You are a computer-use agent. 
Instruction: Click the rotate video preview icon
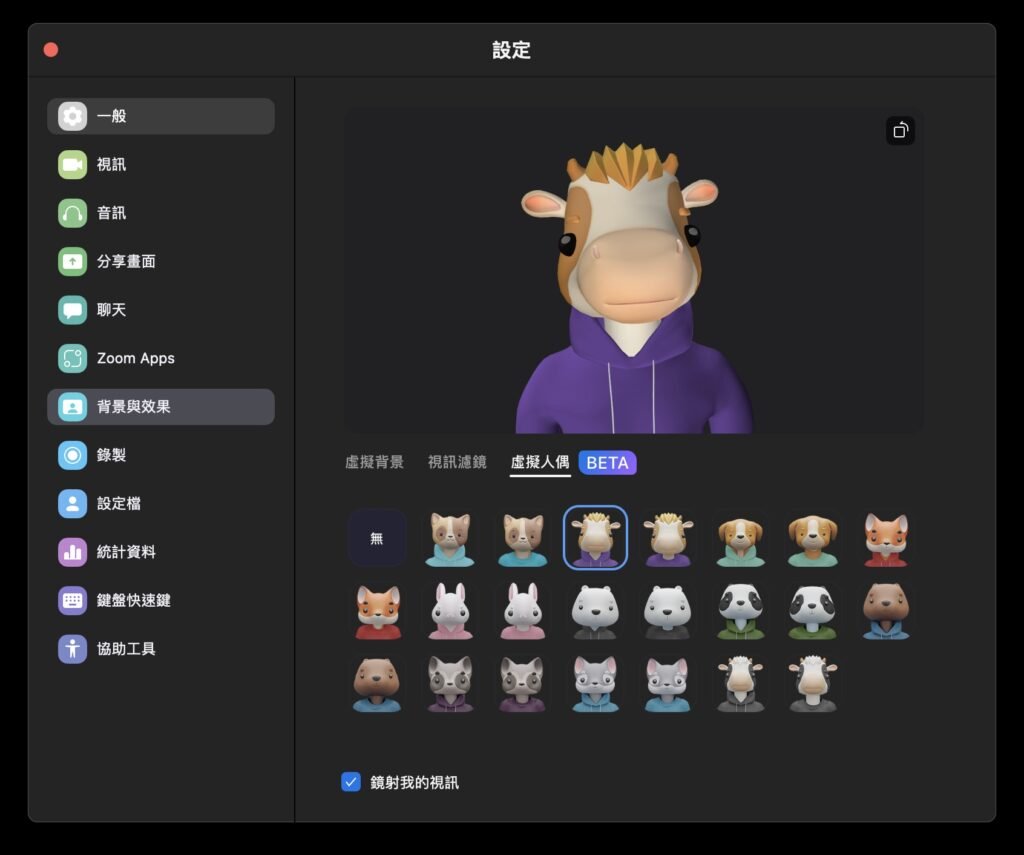tap(900, 131)
